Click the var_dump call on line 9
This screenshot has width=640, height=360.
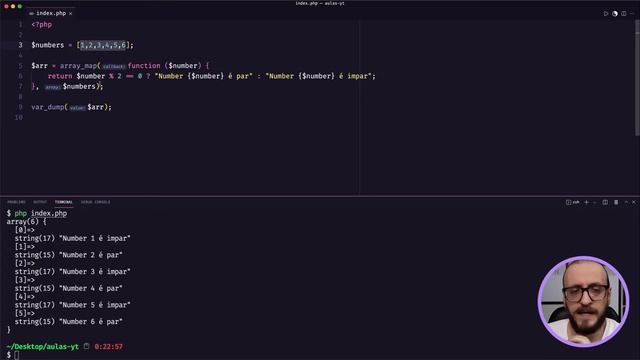pyautogui.click(x=48, y=107)
